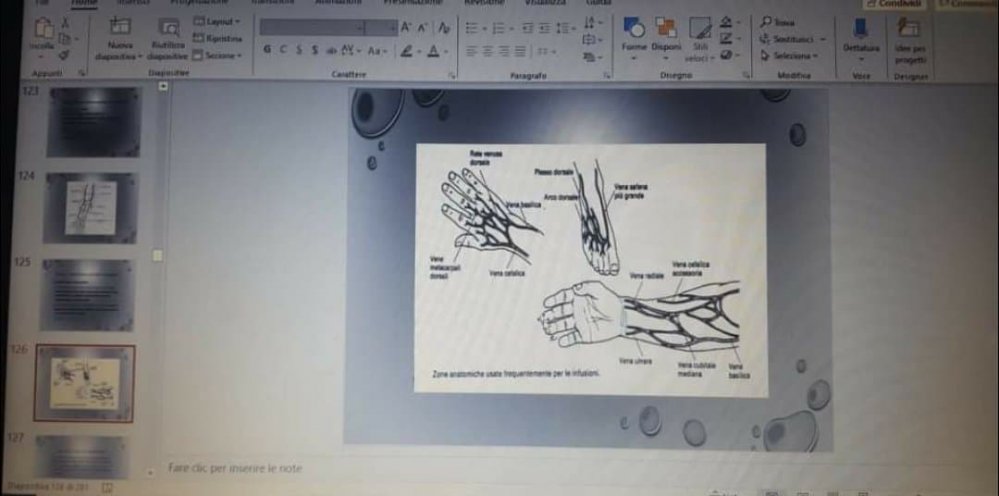Click the Ripristina reset button
The image size is (999, 496).
[x=217, y=39]
